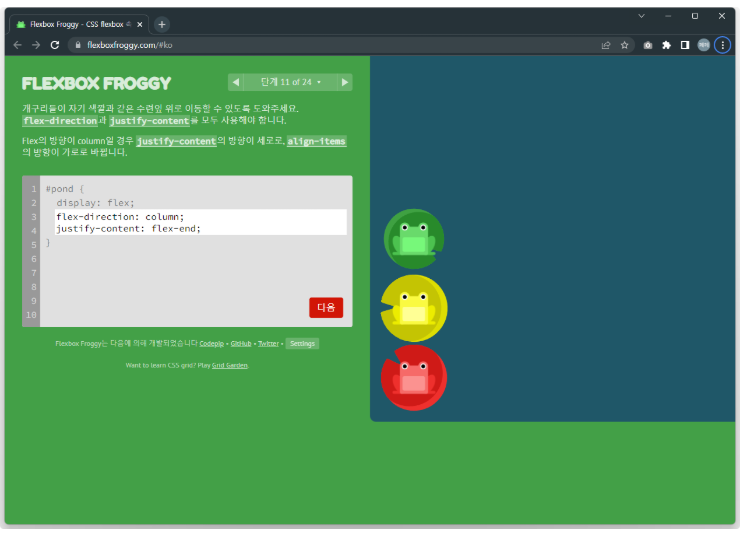Image resolution: width=744 pixels, height=534 pixels.
Task: Maximize the browser window
Action: pyautogui.click(x=695, y=16)
